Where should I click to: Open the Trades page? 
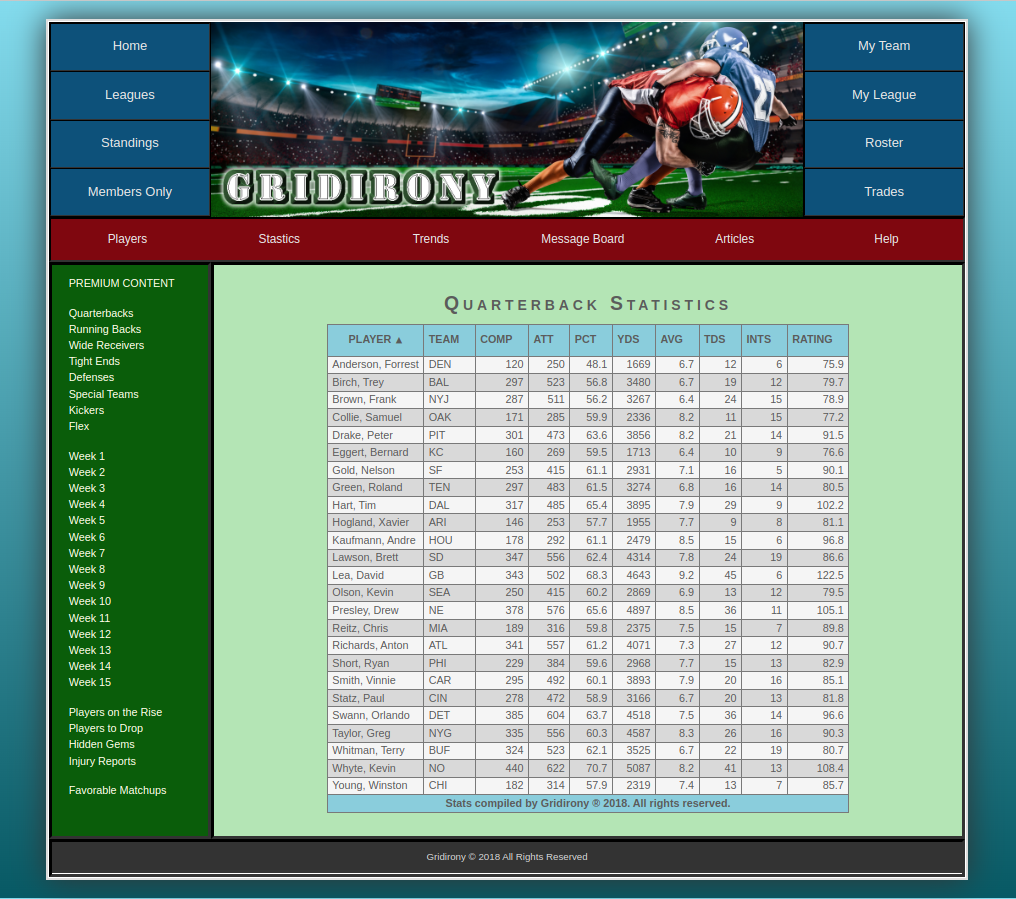tap(884, 191)
